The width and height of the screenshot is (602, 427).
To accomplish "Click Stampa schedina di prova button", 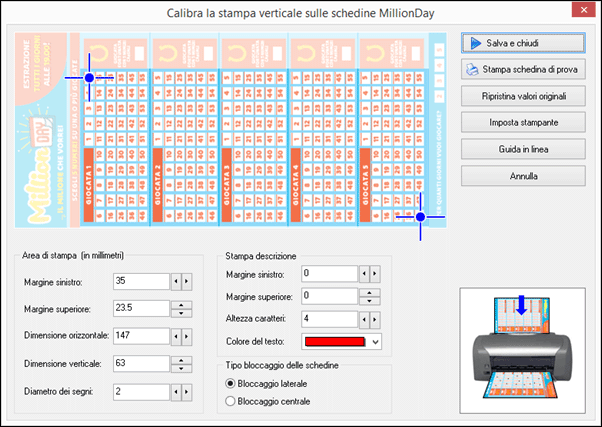I will tap(522, 69).
